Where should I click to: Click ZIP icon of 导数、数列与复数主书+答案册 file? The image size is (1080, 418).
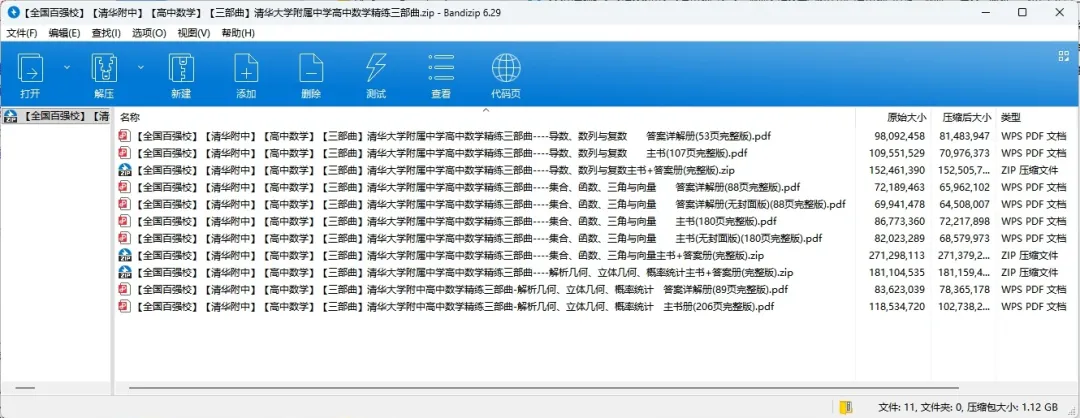click(x=125, y=169)
